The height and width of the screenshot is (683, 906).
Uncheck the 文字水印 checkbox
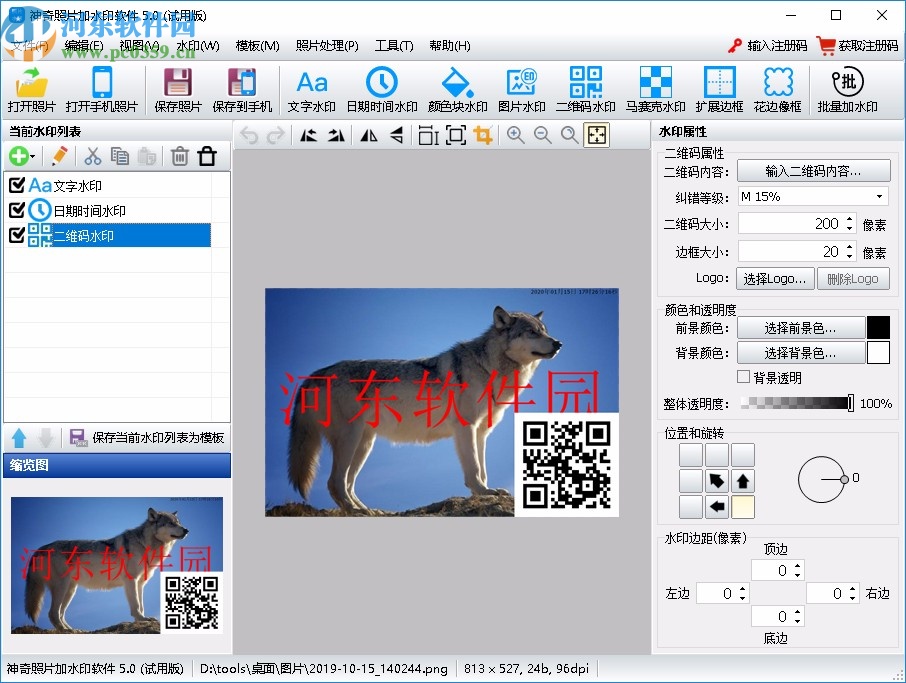coord(16,185)
